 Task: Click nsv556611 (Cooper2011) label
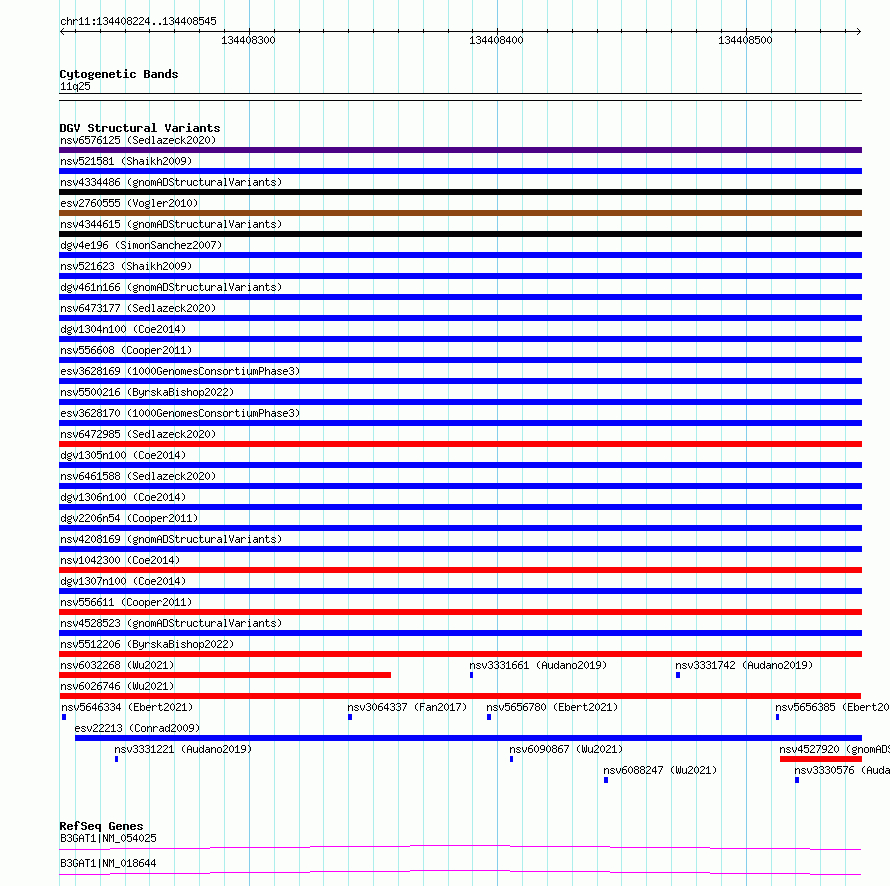[126, 602]
